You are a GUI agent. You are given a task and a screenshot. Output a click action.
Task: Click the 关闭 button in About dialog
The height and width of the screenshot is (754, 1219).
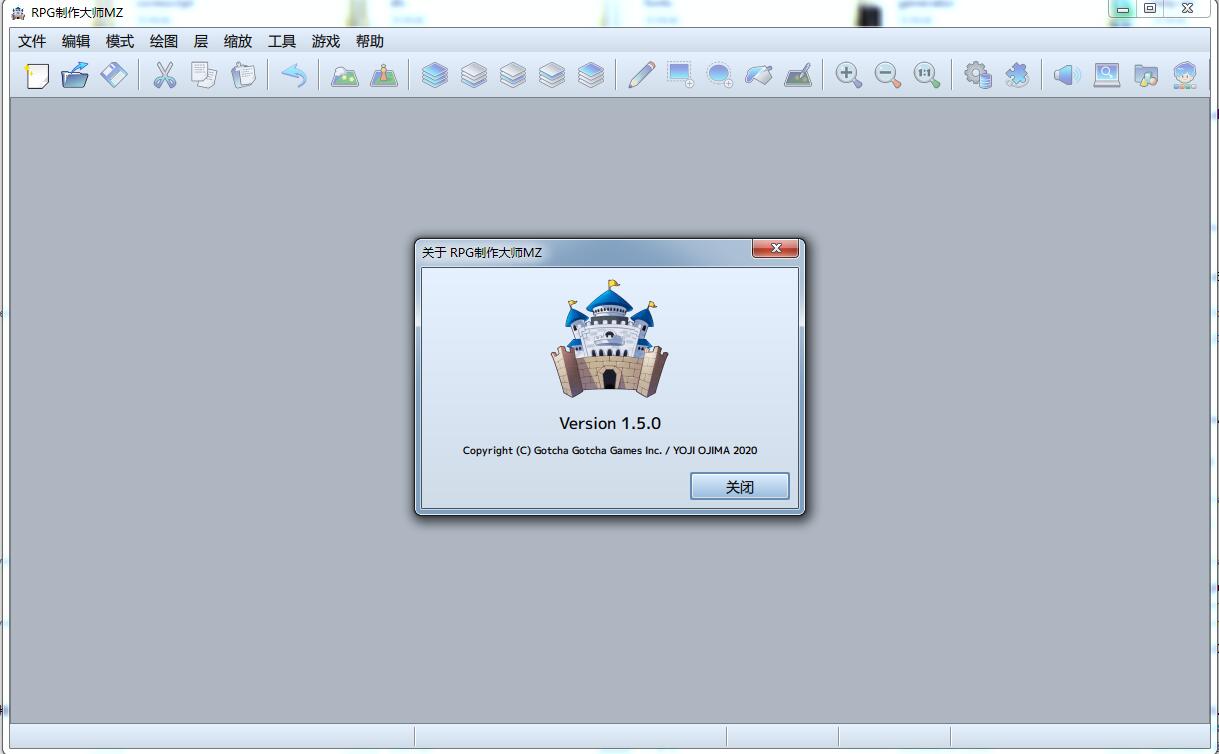click(740, 487)
